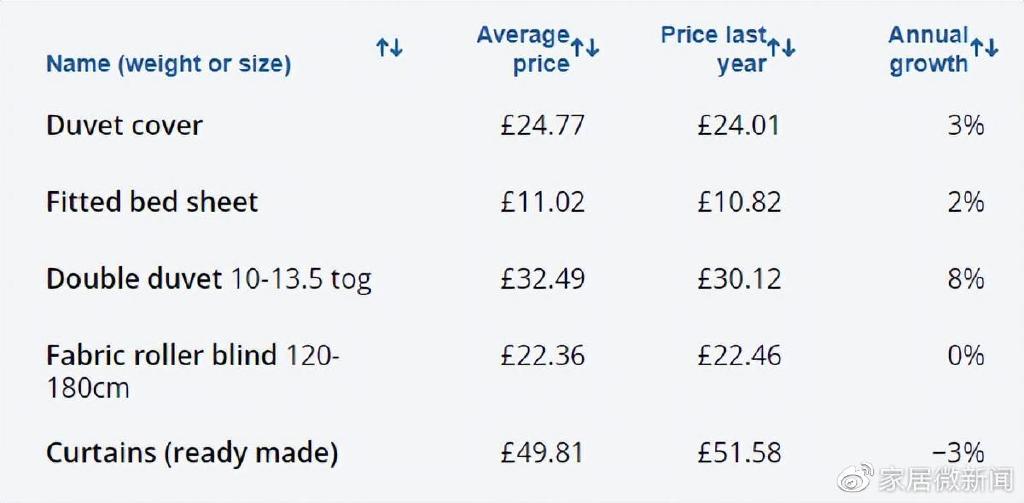Click the Average price column header
This screenshot has width=1024, height=503.
pos(523,50)
